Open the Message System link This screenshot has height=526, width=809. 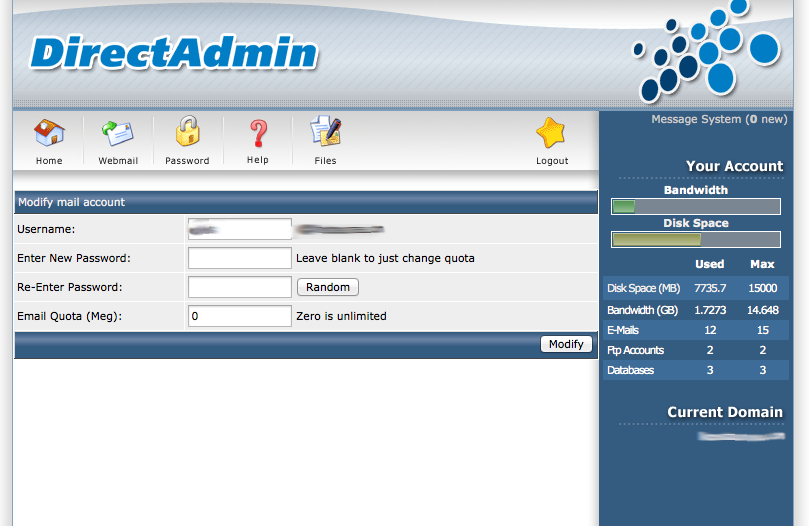coord(719,119)
